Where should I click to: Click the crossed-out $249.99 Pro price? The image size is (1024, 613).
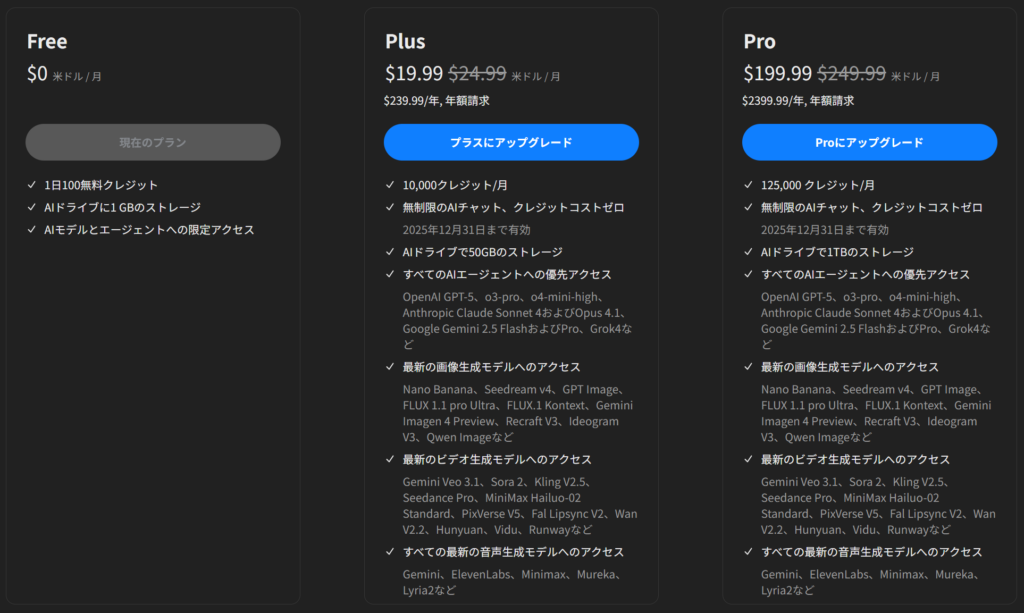point(851,73)
